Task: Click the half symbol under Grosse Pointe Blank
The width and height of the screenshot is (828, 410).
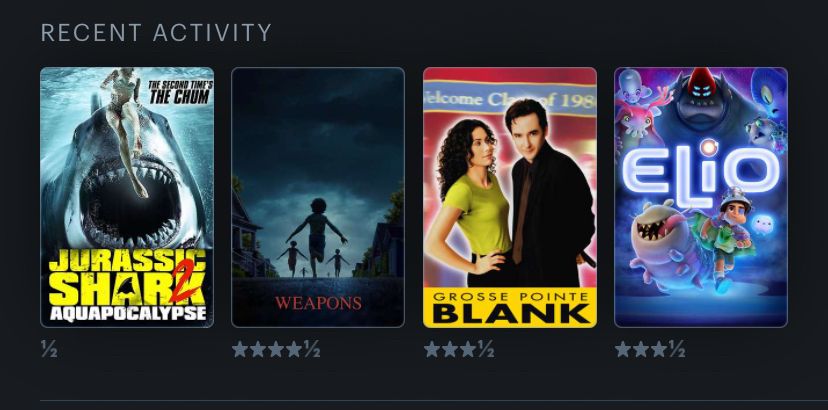Action: tap(486, 349)
